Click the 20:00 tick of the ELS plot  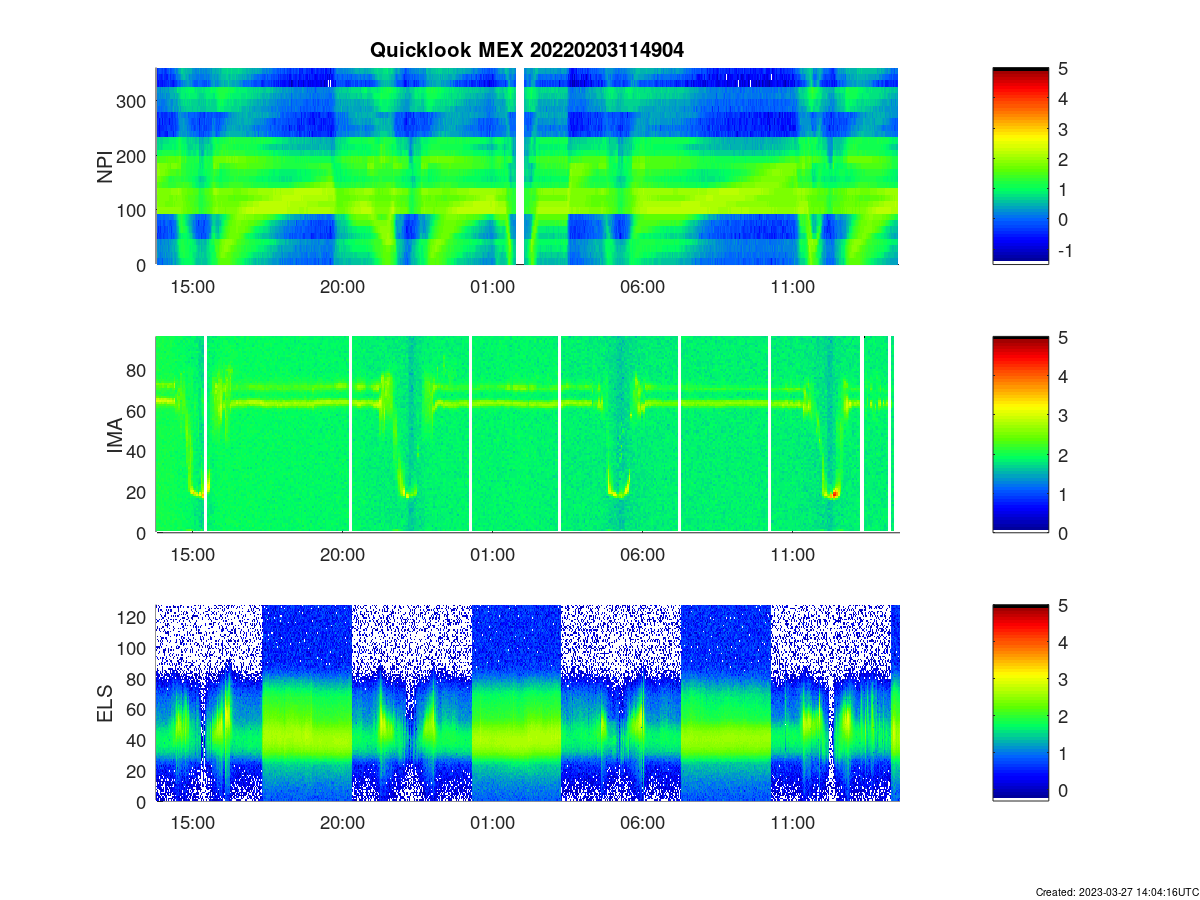pos(342,823)
